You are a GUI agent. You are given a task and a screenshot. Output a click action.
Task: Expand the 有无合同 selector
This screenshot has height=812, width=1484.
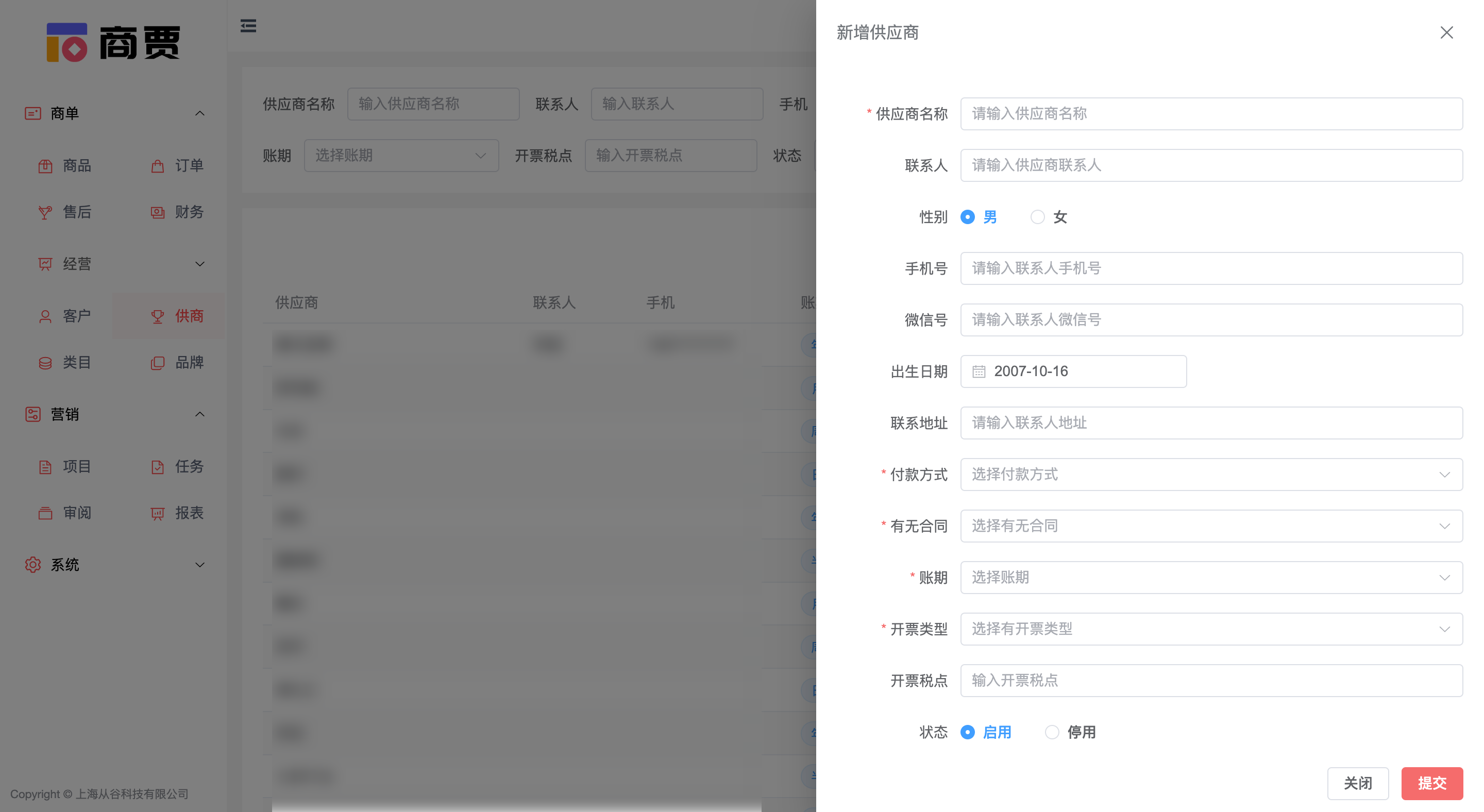[x=1210, y=525]
